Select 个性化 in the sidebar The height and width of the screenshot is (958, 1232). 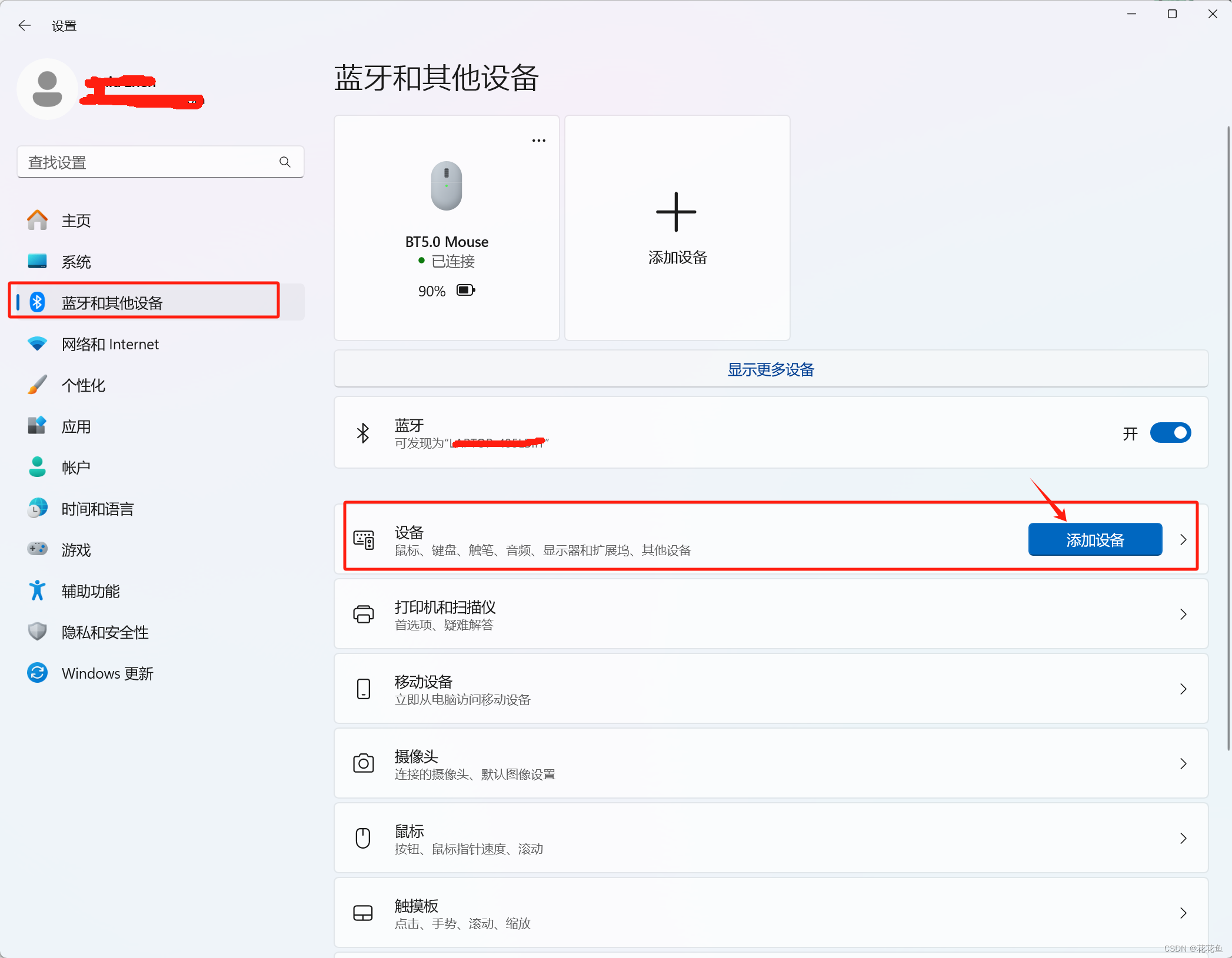[83, 385]
